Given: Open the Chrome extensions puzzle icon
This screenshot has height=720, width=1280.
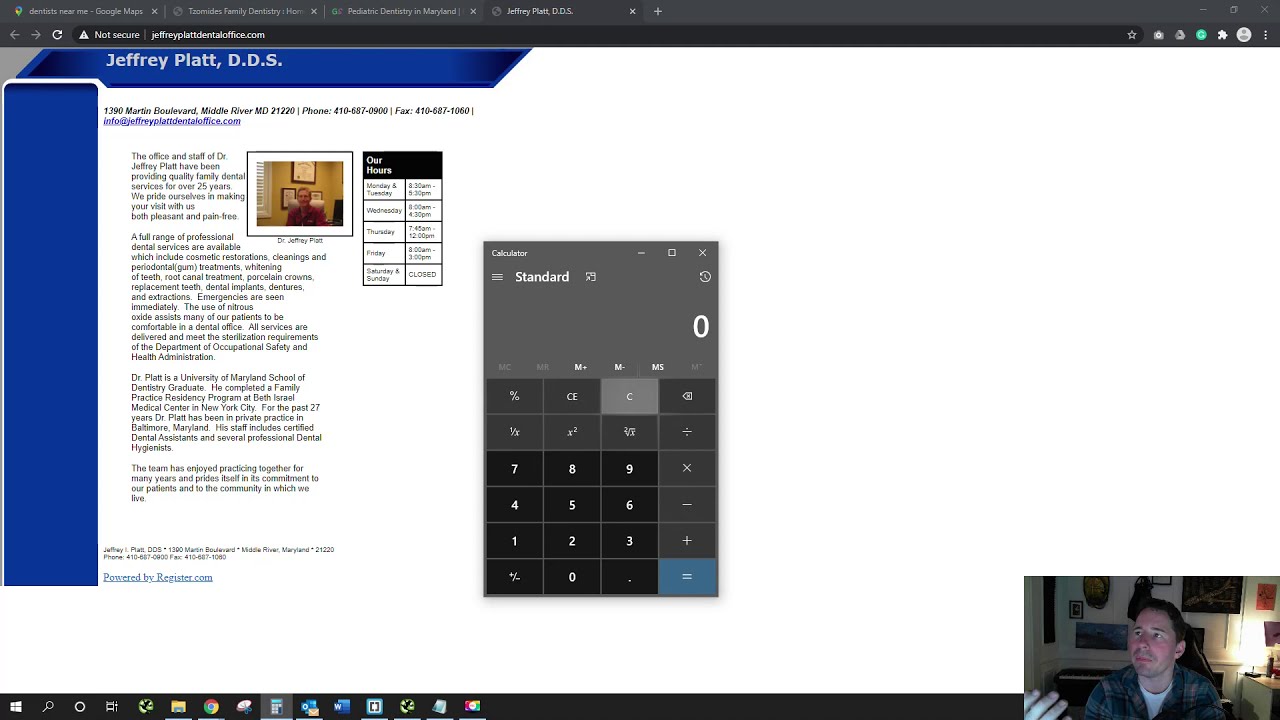Looking at the screenshot, I should (1222, 35).
